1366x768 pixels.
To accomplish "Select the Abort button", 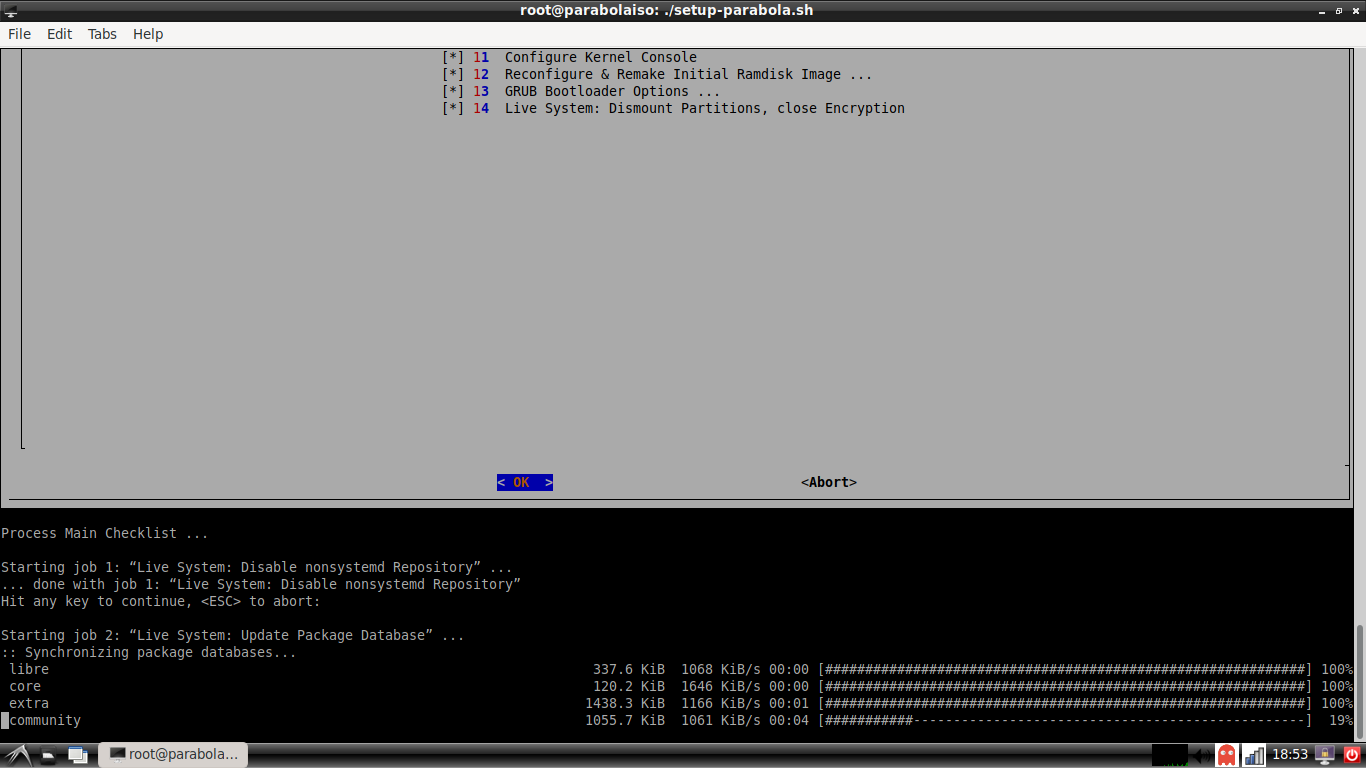I will pyautogui.click(x=829, y=482).
